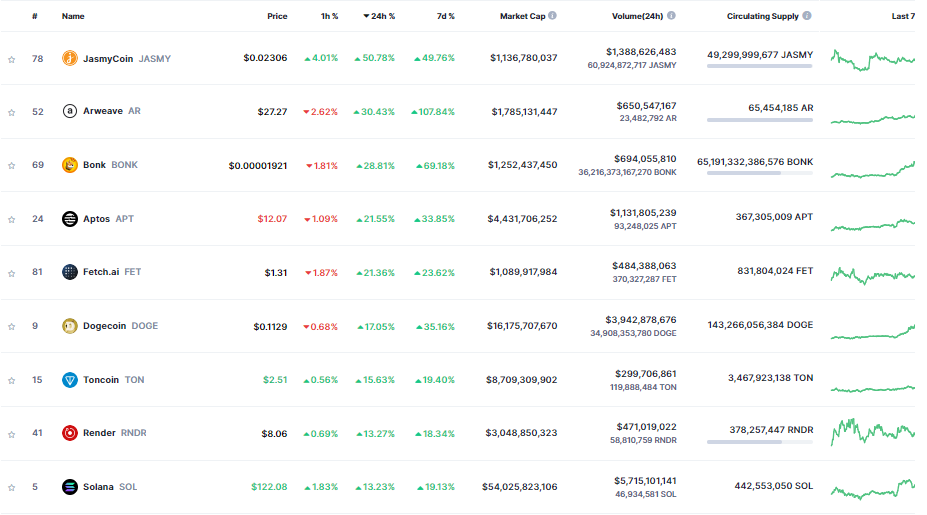Click the Render circulating supply progress bar
The image size is (927, 515).
click(760, 442)
